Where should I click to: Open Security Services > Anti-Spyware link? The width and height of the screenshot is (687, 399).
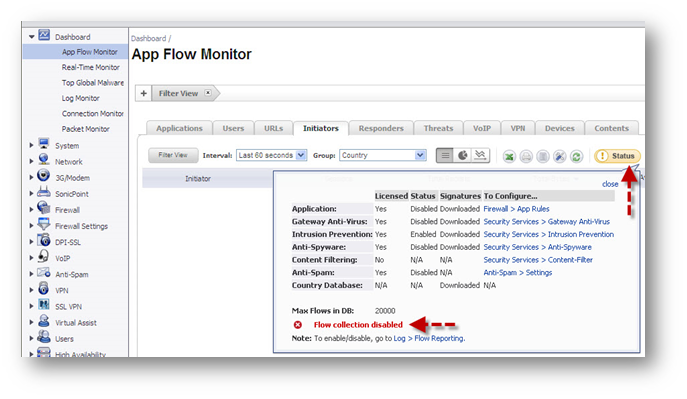point(537,247)
